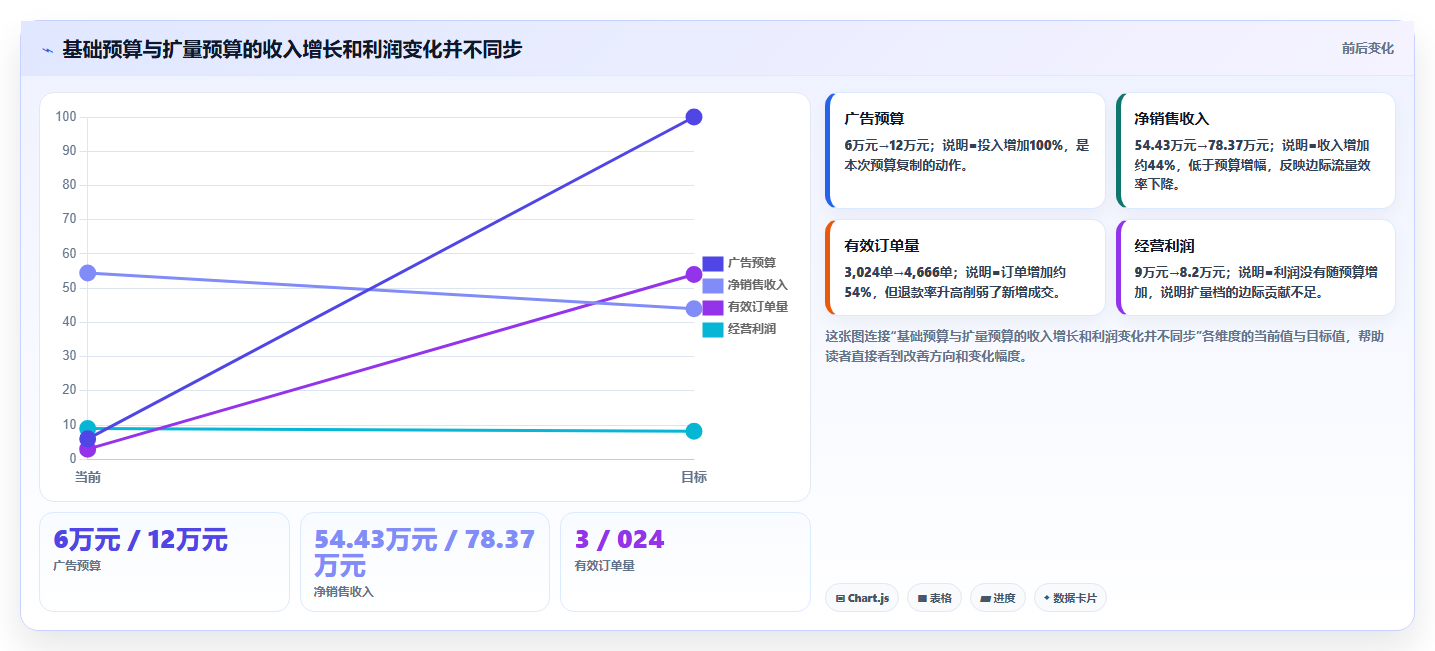Click the 有效订单量 legend label
This screenshot has height=651, width=1435.
[758, 307]
